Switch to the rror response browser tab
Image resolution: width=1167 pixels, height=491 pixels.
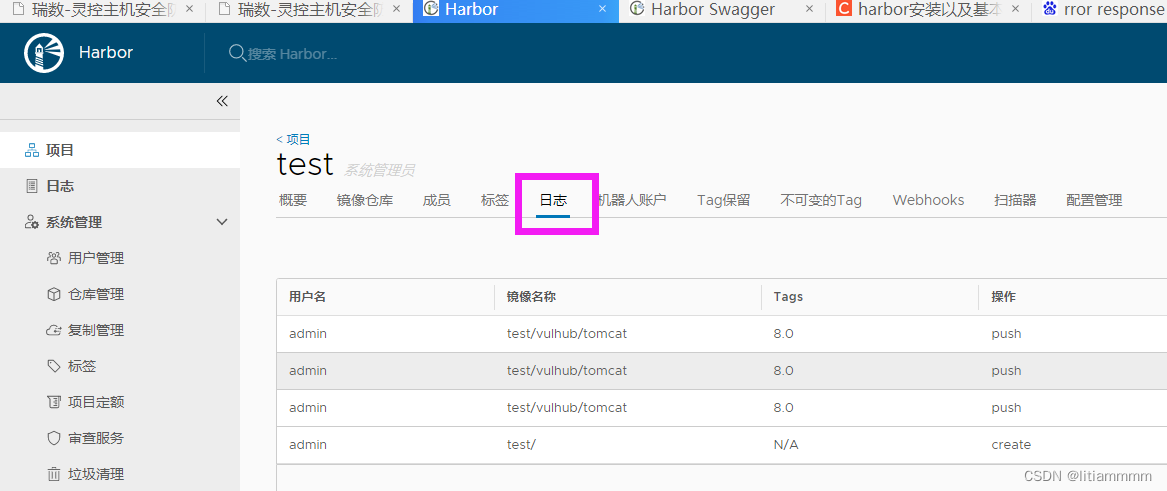(x=1100, y=10)
